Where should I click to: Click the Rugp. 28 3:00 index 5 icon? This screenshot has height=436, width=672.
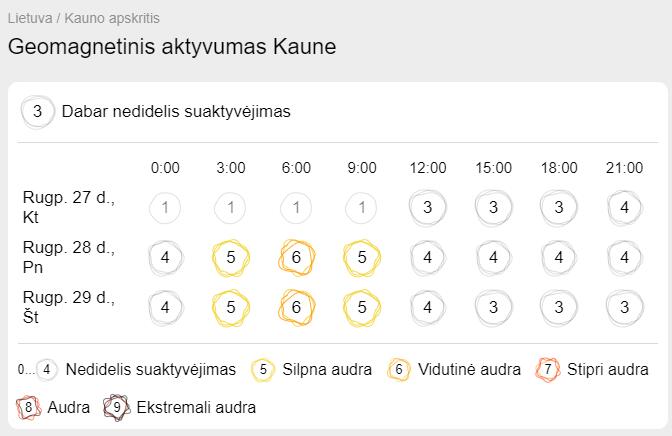[x=231, y=257]
